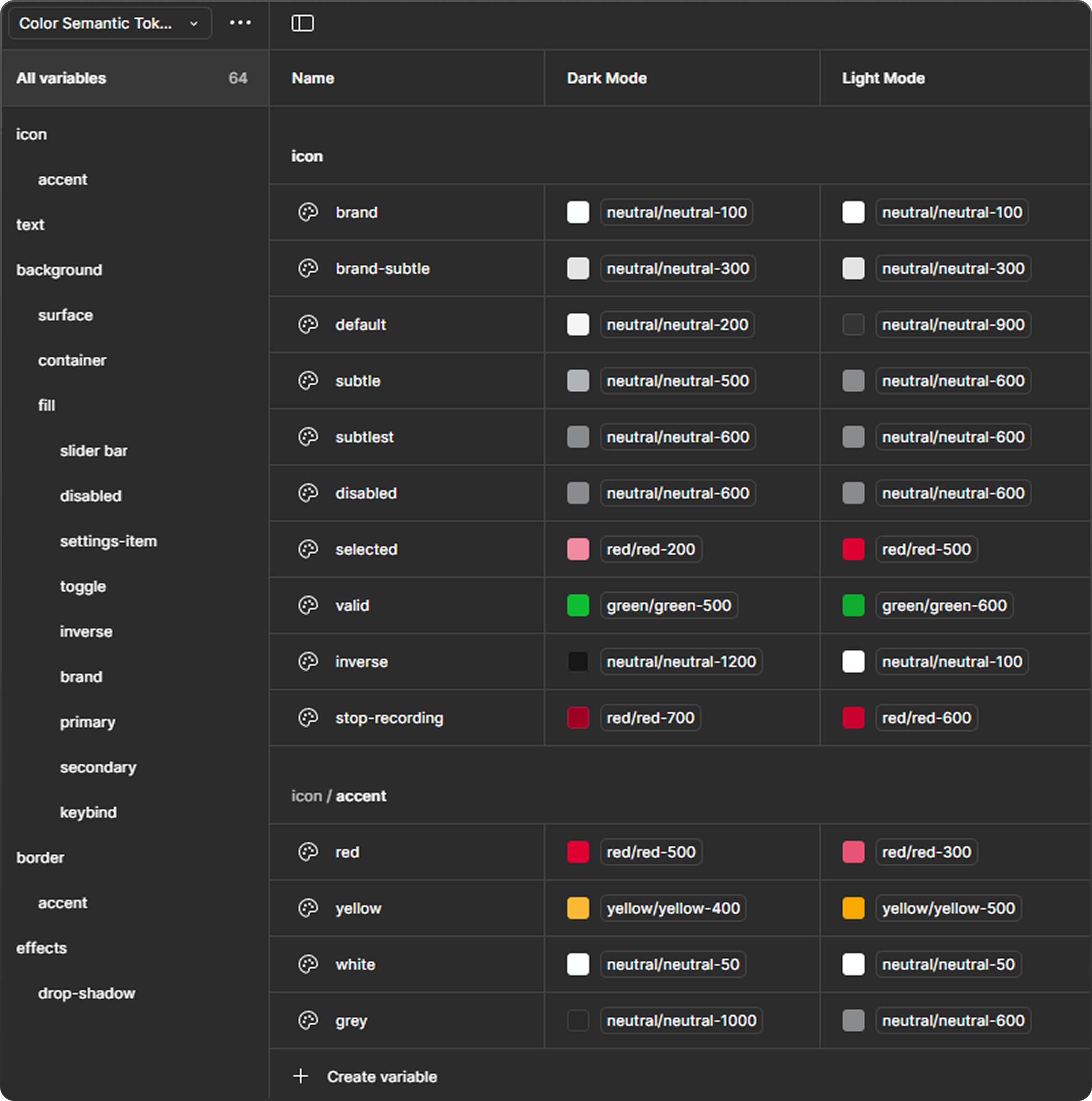Click the plus icon to create variable
The height and width of the screenshot is (1101, 1092).
coord(300,1076)
